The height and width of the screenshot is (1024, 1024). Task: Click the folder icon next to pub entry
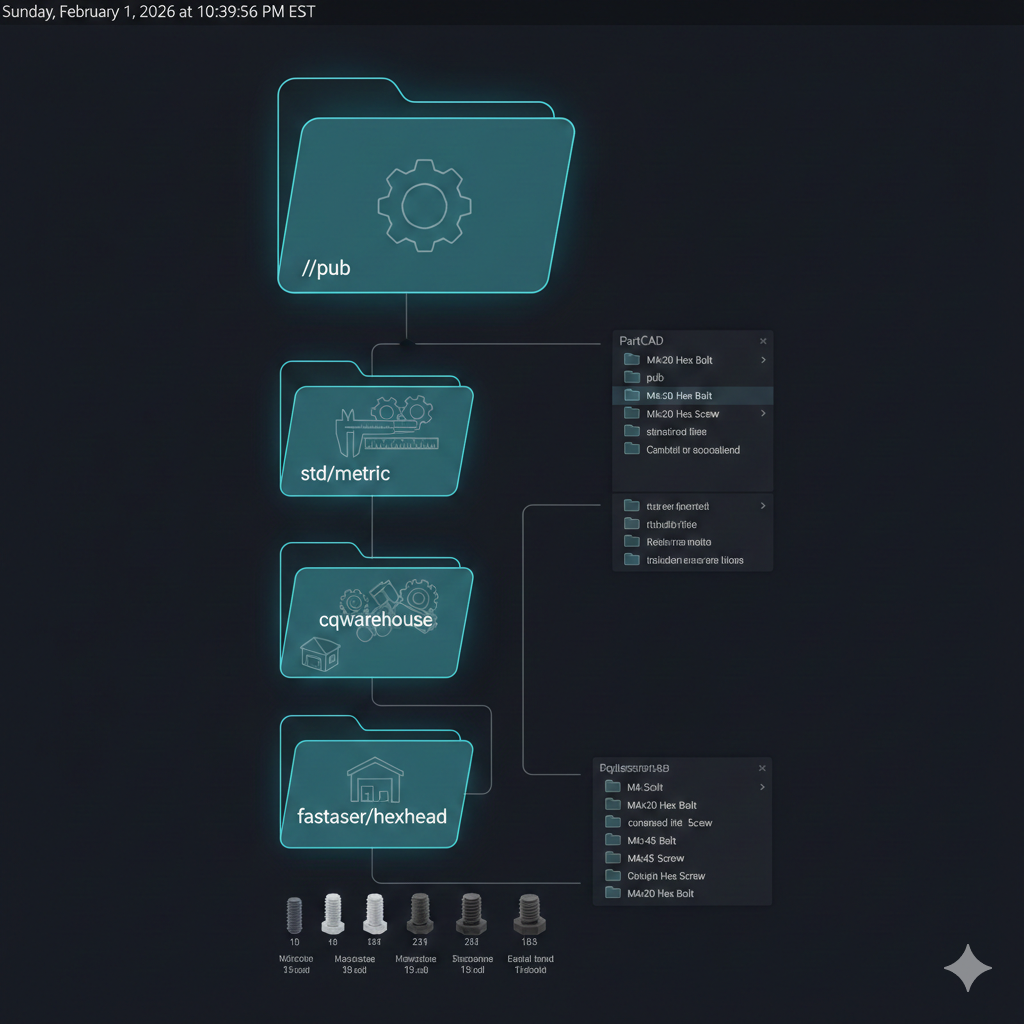631,377
